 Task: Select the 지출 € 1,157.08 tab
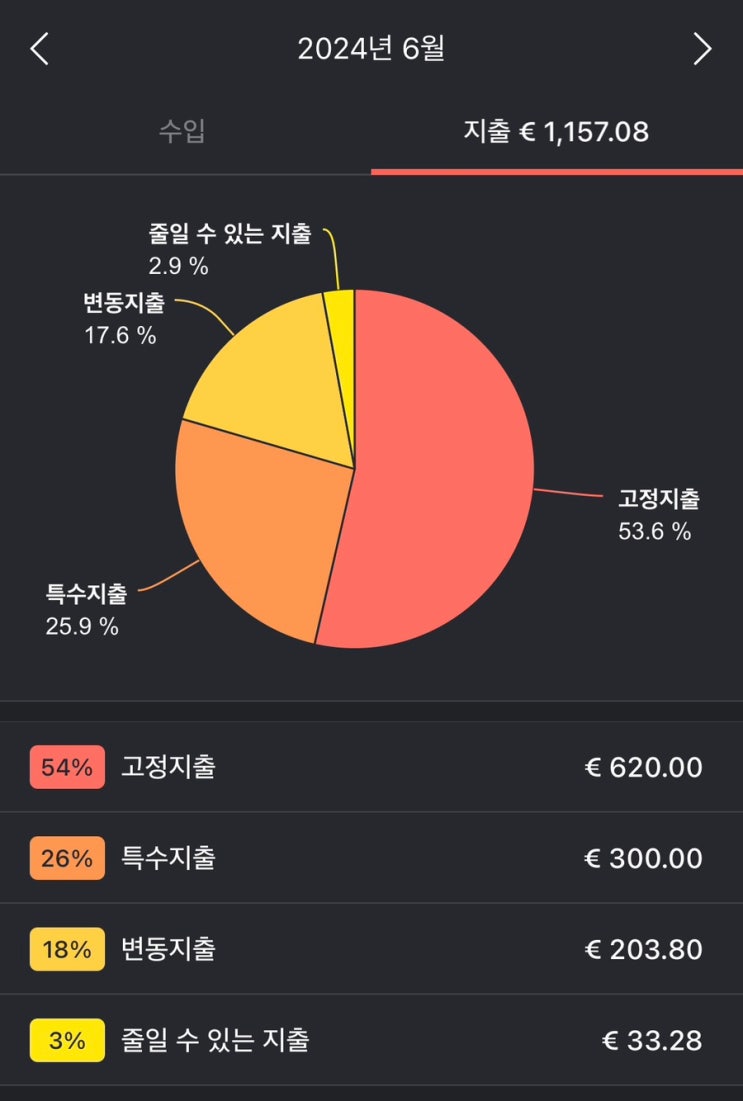click(x=556, y=131)
